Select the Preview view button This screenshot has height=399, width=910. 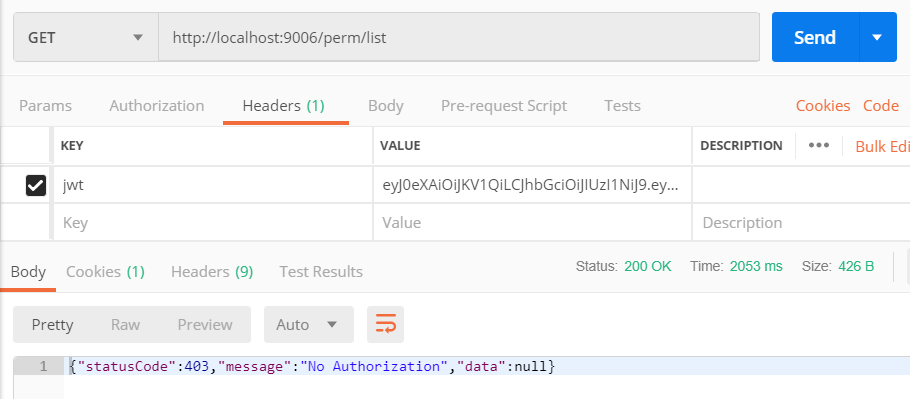(x=205, y=324)
